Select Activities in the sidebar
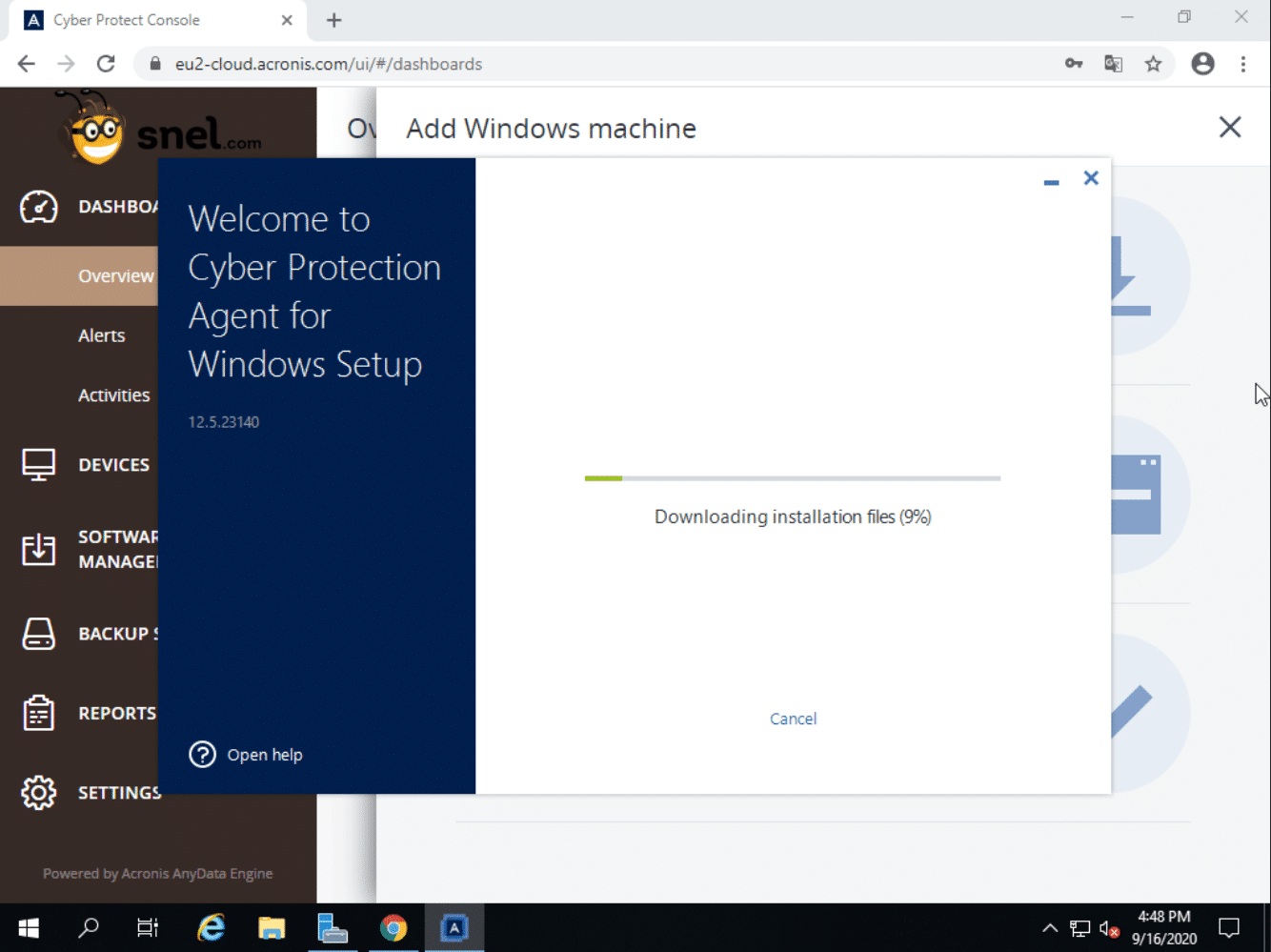Viewport: 1271px width, 952px height. [113, 395]
